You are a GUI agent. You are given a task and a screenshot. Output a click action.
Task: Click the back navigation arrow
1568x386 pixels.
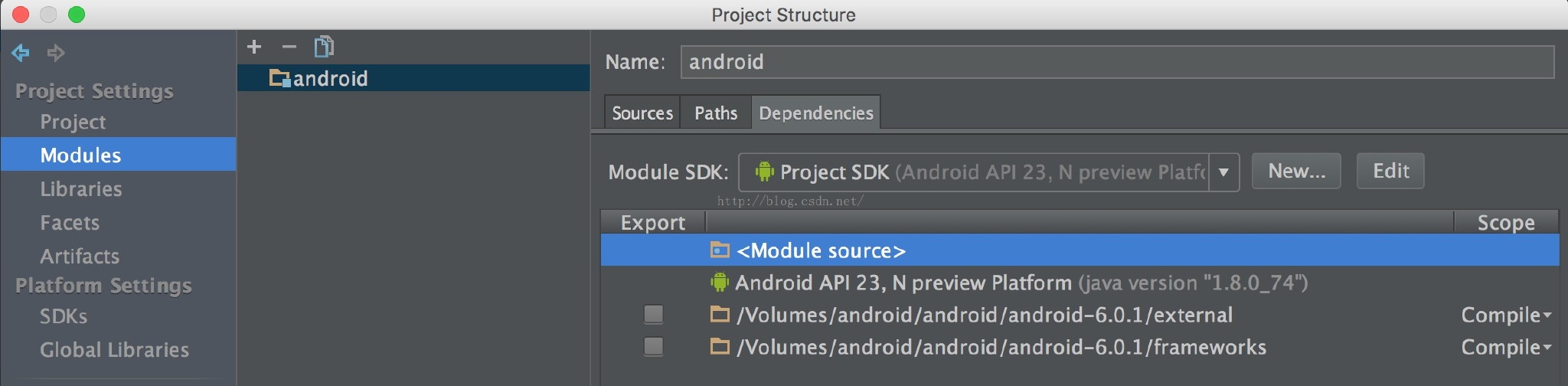pyautogui.click(x=21, y=53)
